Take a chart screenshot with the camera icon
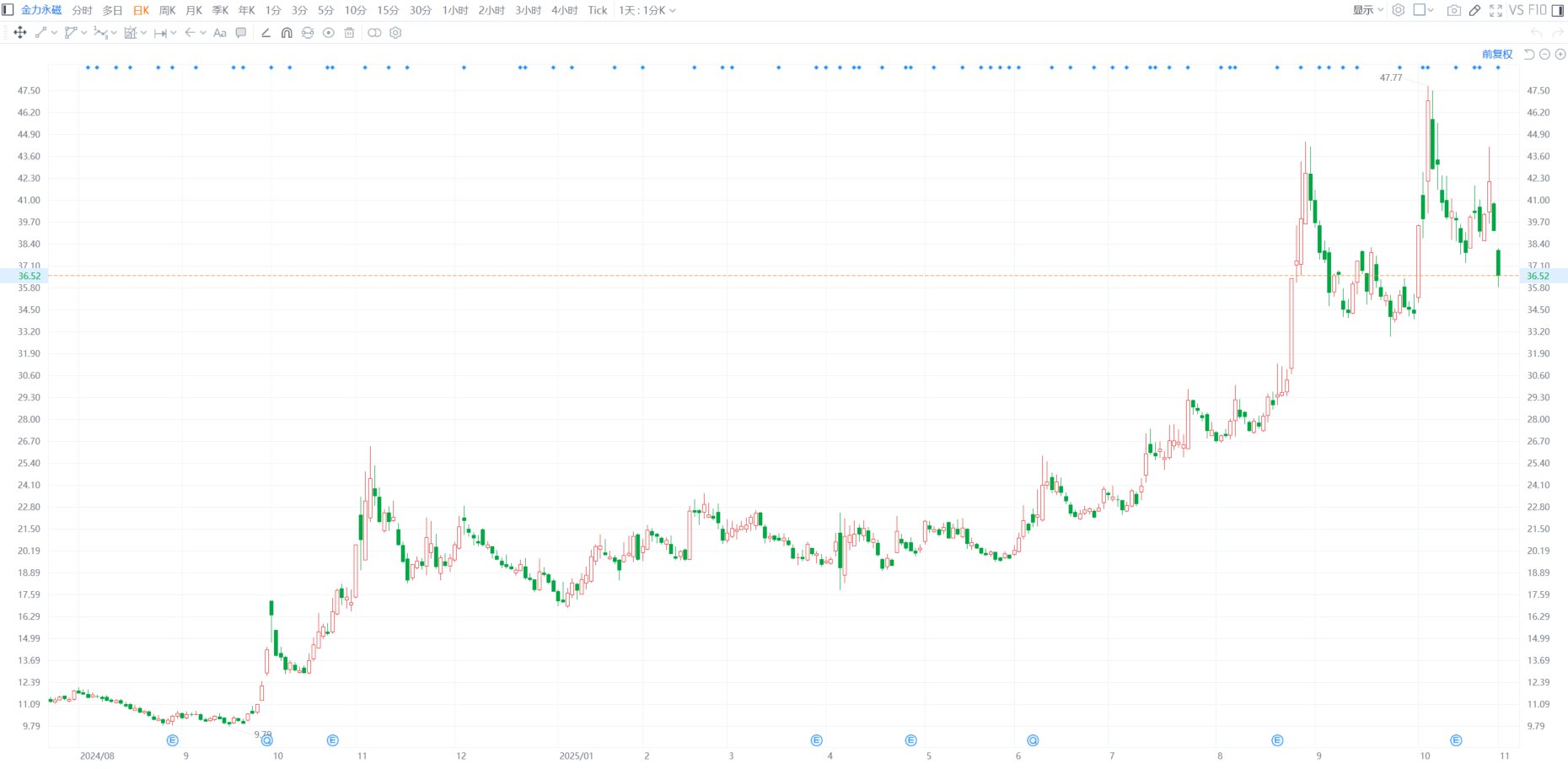The width and height of the screenshot is (1568, 769). pos(1453,10)
